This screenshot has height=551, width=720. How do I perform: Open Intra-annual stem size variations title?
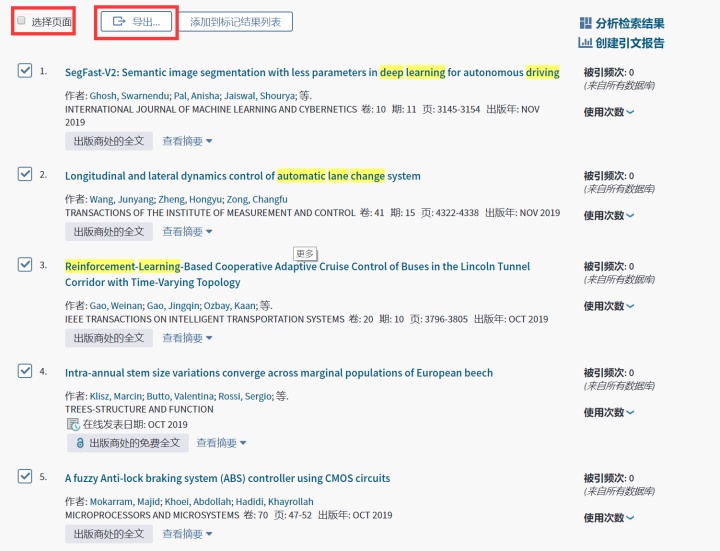coord(279,373)
